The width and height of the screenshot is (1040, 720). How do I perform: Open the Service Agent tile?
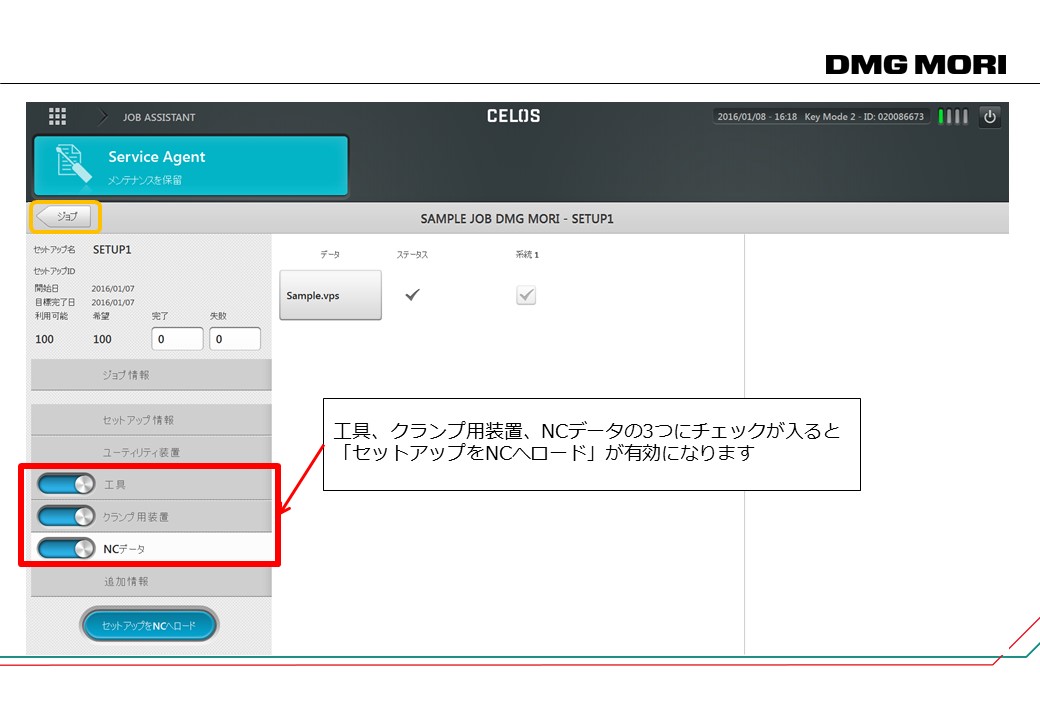coord(191,166)
